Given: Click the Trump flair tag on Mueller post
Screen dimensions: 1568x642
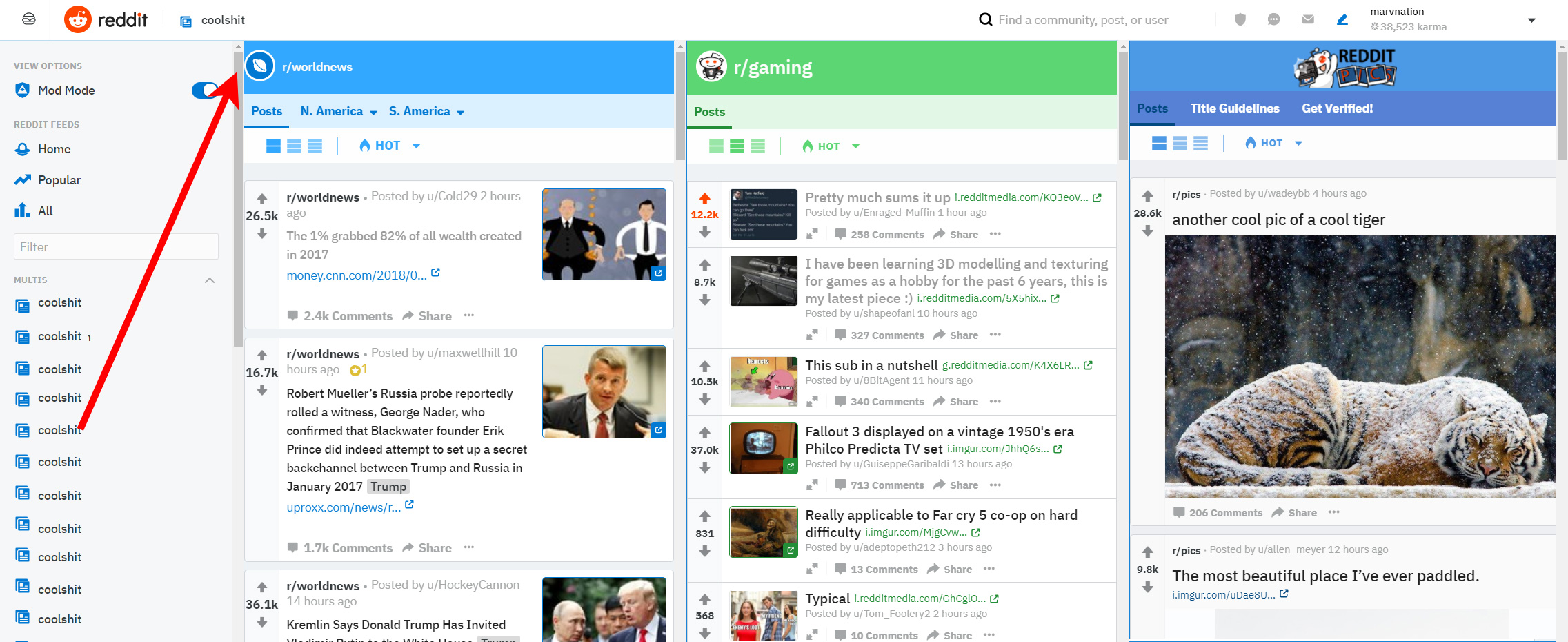Looking at the screenshot, I should pos(388,487).
